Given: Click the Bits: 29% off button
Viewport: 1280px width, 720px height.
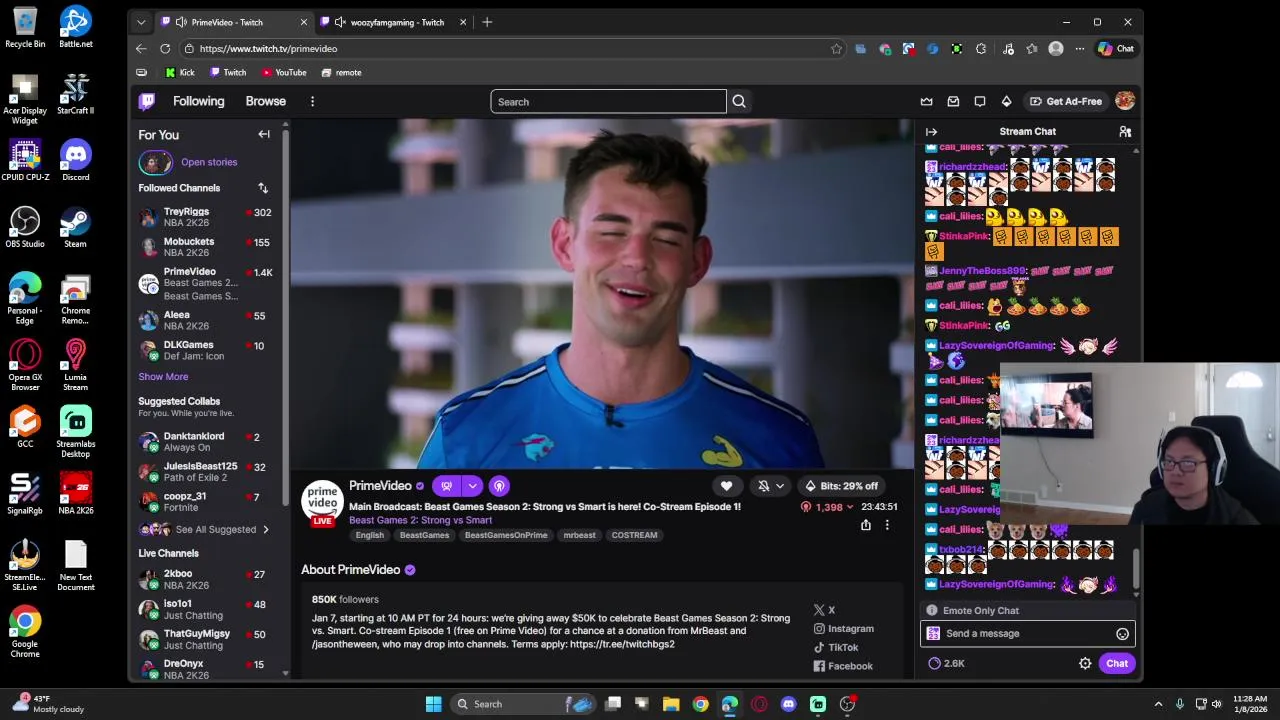Looking at the screenshot, I should pyautogui.click(x=841, y=486).
